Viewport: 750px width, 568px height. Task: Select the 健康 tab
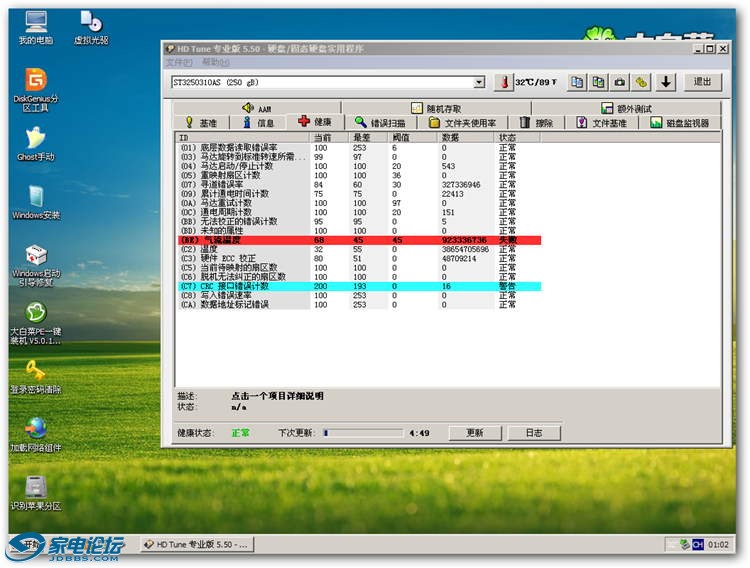315,122
